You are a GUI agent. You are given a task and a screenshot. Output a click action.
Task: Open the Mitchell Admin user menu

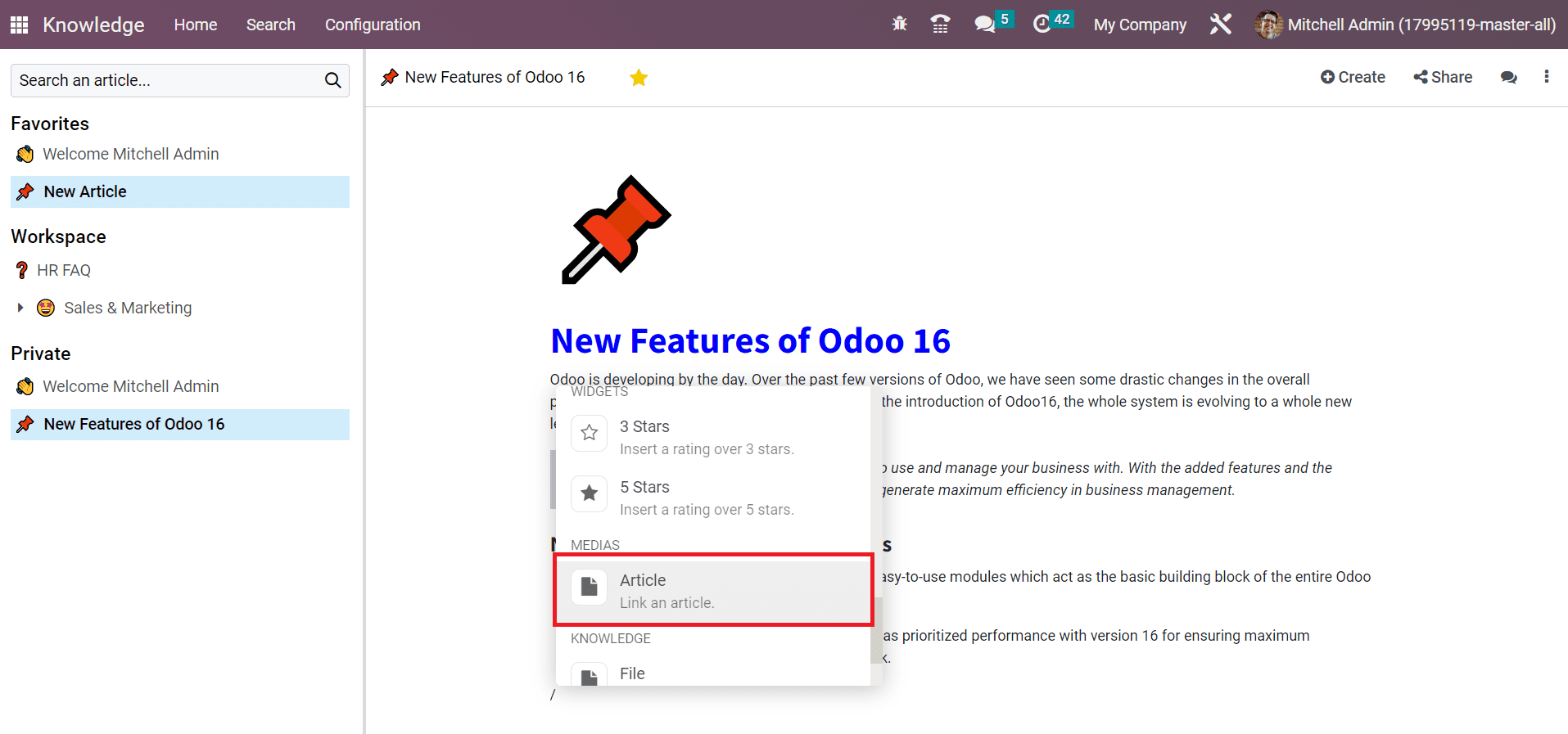coord(1405,25)
